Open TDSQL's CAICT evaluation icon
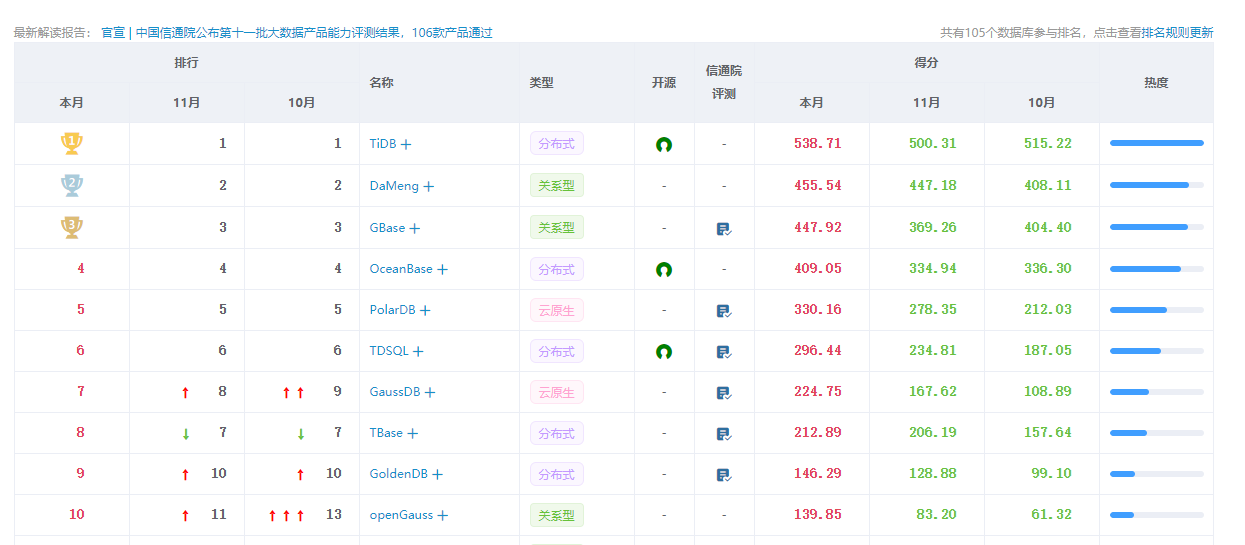The width and height of the screenshot is (1245, 545). 724,352
